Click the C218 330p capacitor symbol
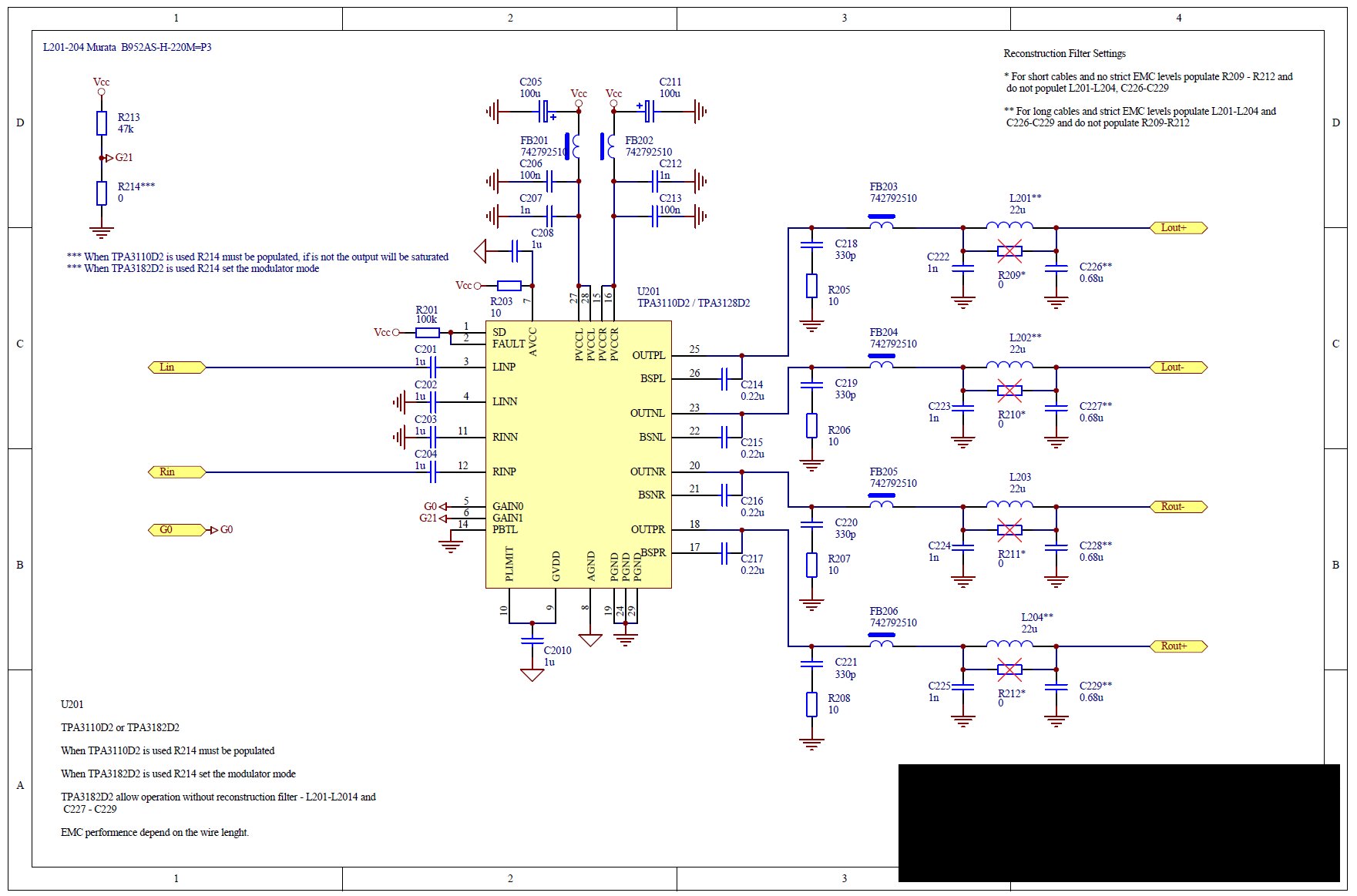1357x896 pixels. (811, 246)
